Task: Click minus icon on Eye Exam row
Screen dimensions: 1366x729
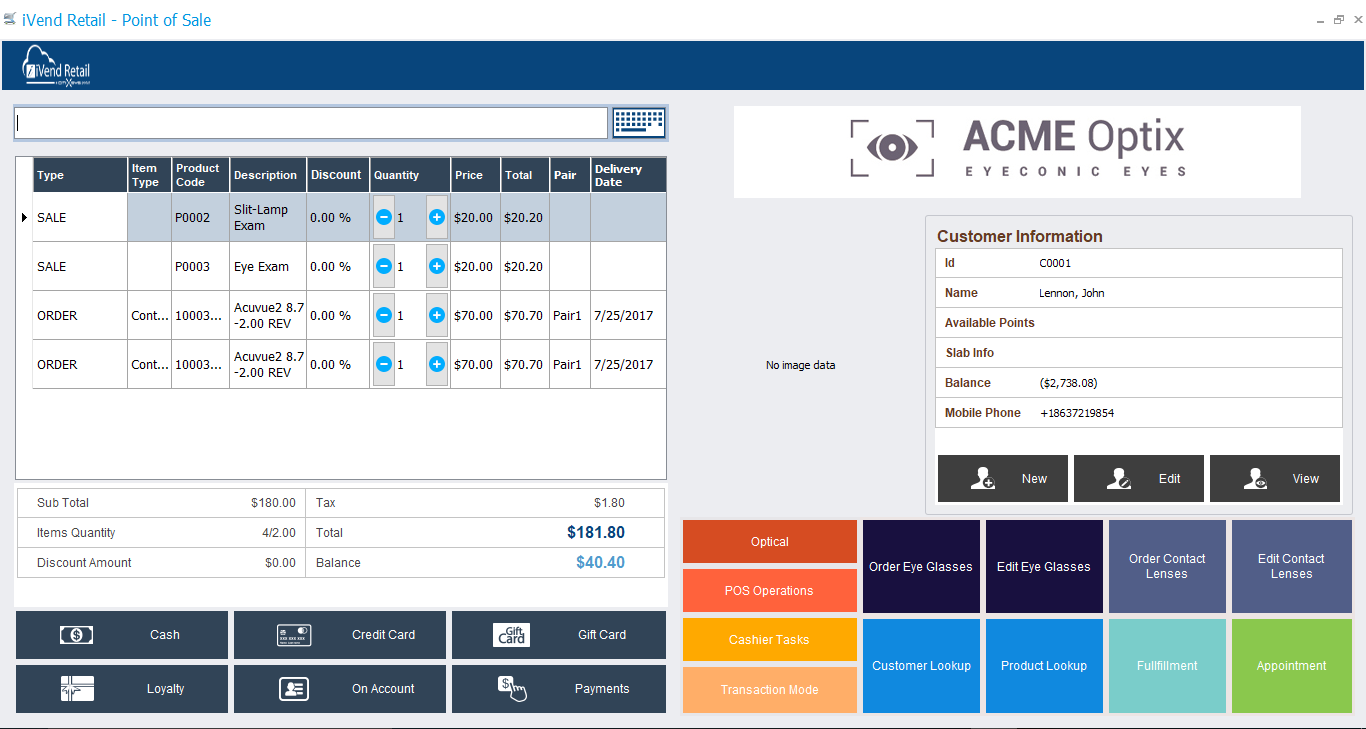Action: click(x=384, y=266)
